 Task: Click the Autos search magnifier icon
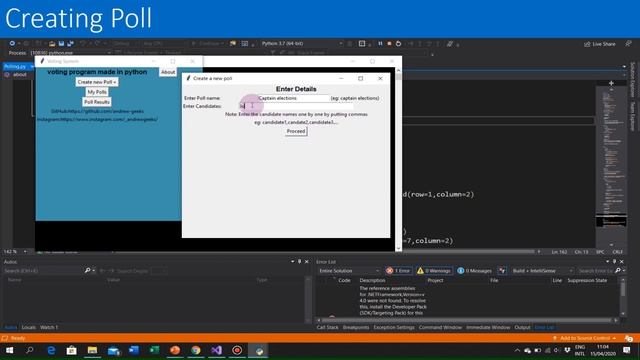coord(87,271)
